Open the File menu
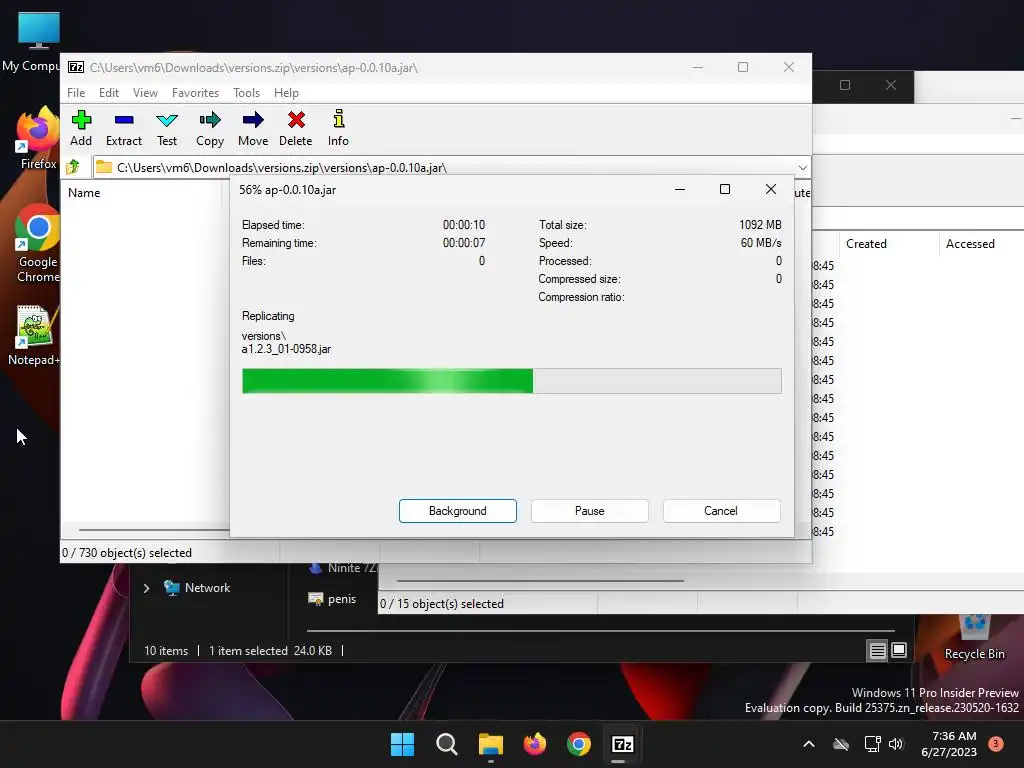 click(76, 93)
